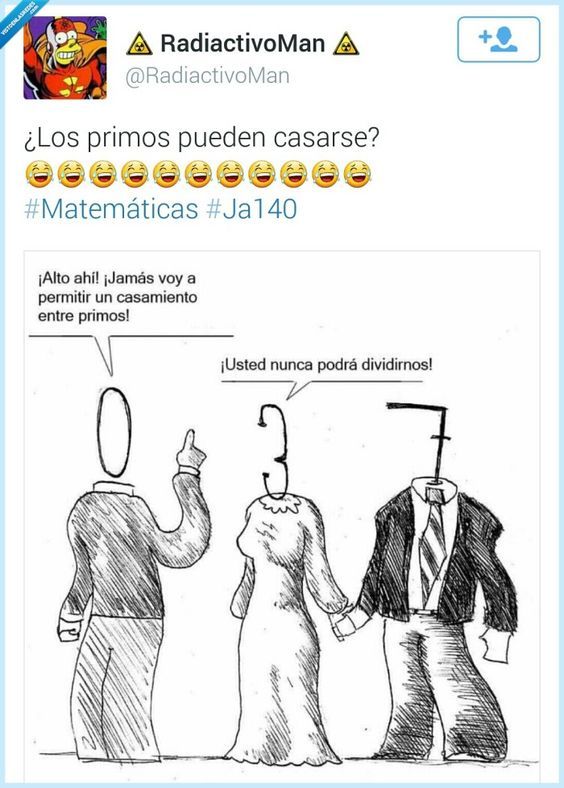Click the left radioactive warning icon
Screen dimensions: 564x788
click(x=139, y=44)
